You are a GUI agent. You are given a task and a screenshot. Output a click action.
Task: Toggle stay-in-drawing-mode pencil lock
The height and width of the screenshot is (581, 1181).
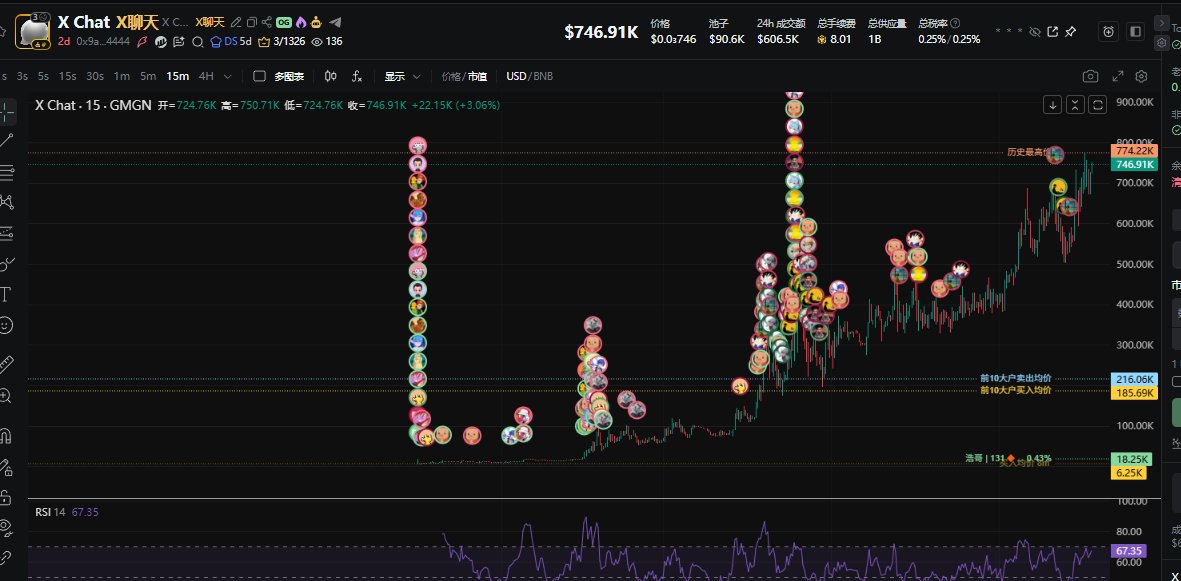(x=6, y=467)
